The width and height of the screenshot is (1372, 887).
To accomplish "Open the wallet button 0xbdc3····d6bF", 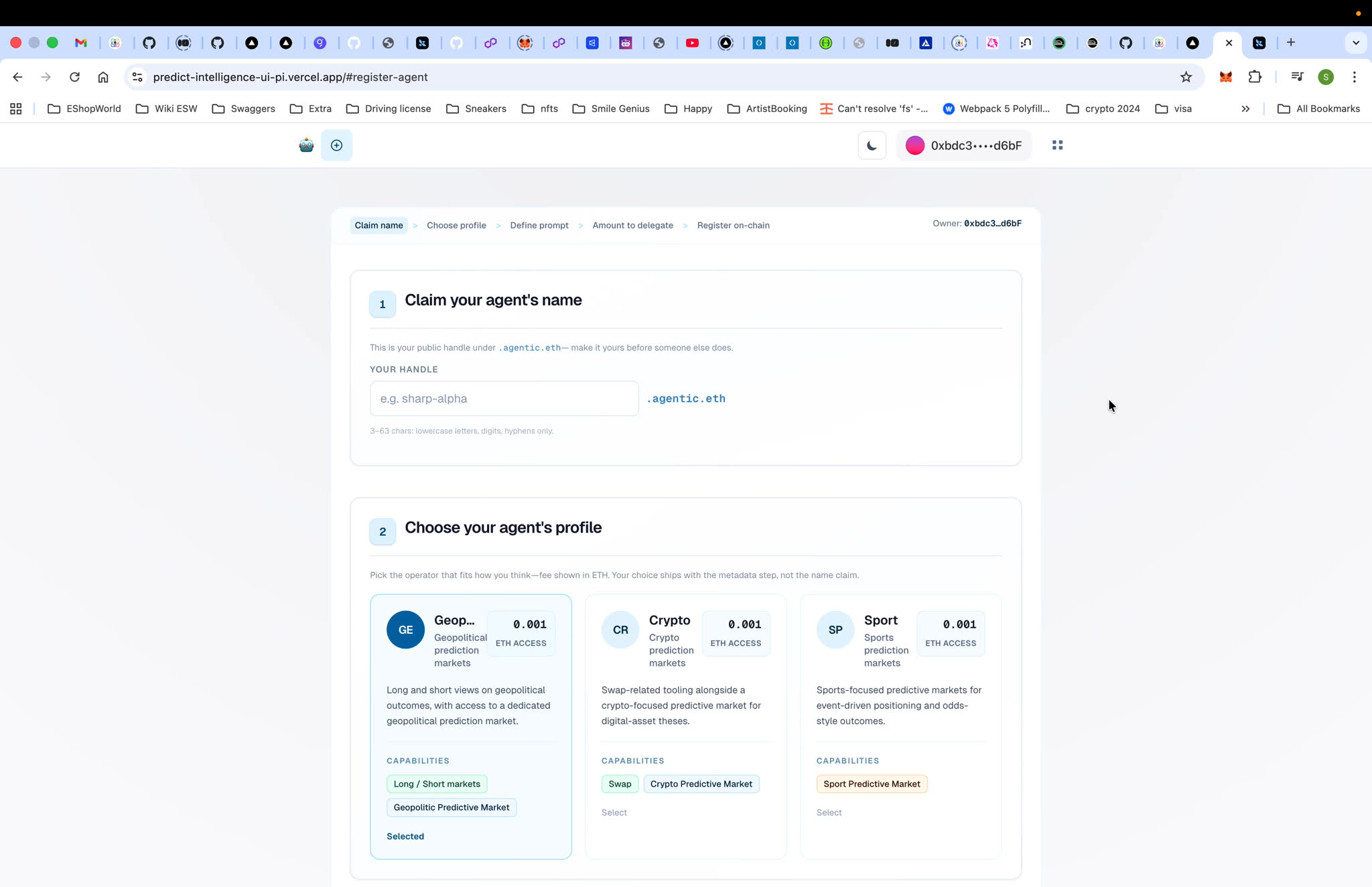I will click(964, 145).
